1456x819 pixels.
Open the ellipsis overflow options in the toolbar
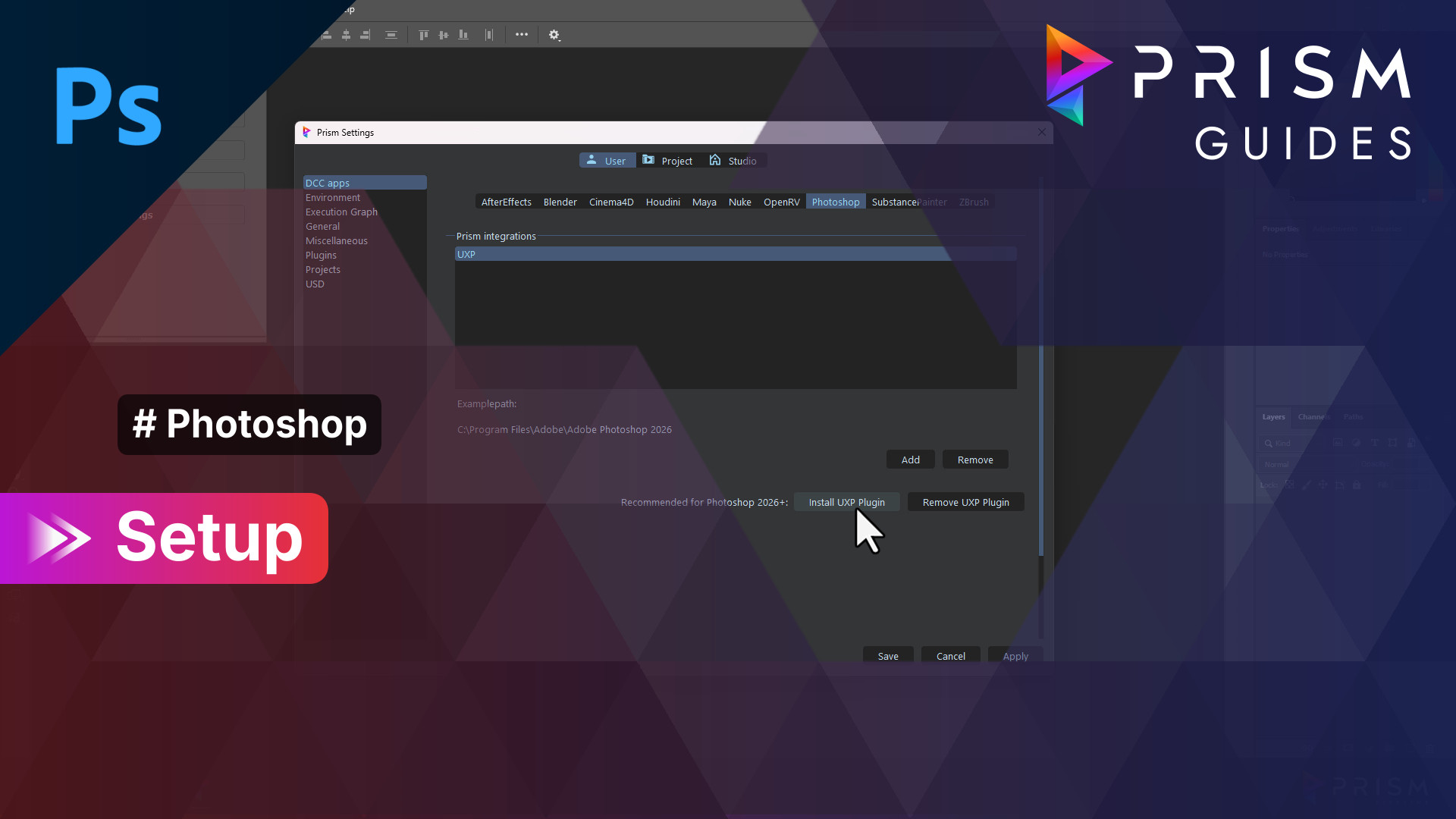click(x=522, y=35)
